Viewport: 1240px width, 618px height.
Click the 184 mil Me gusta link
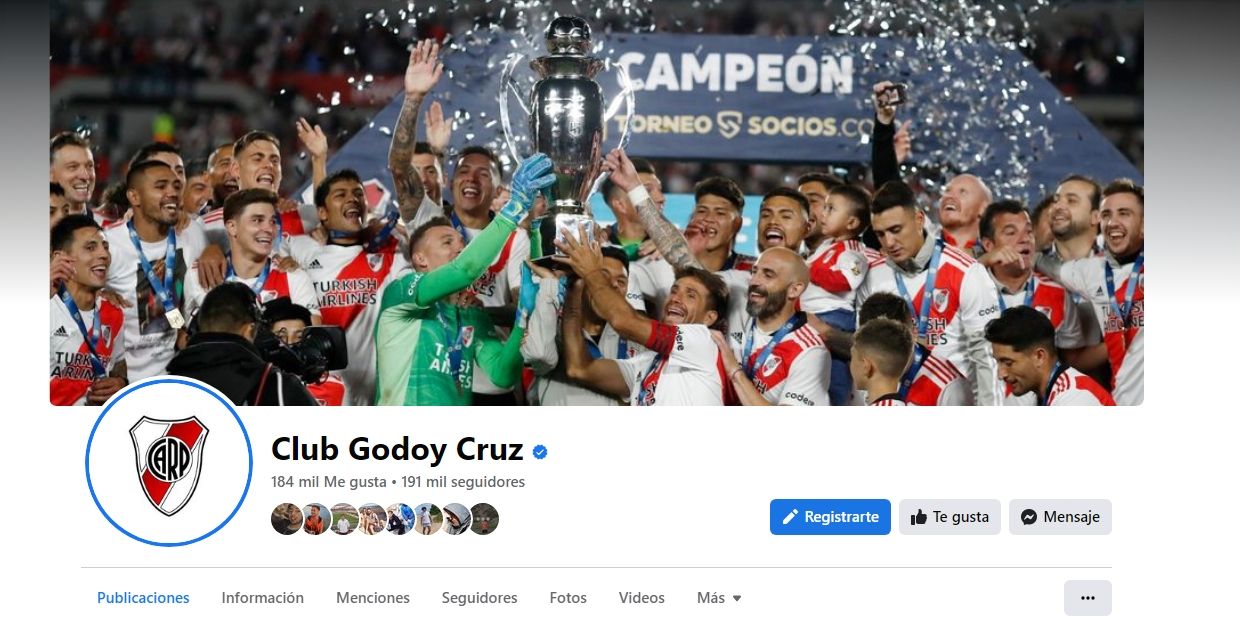click(329, 482)
